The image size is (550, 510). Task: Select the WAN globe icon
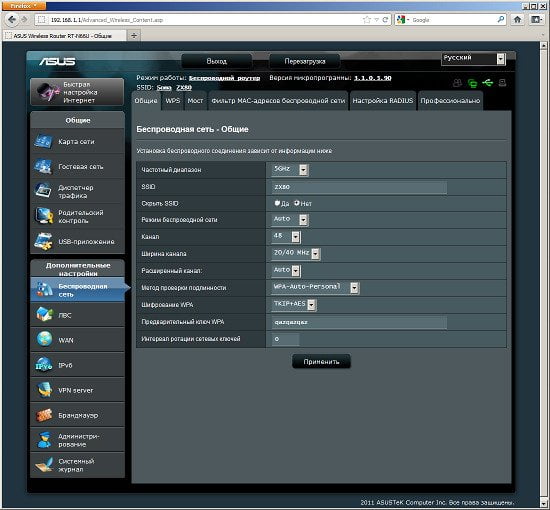pos(44,340)
